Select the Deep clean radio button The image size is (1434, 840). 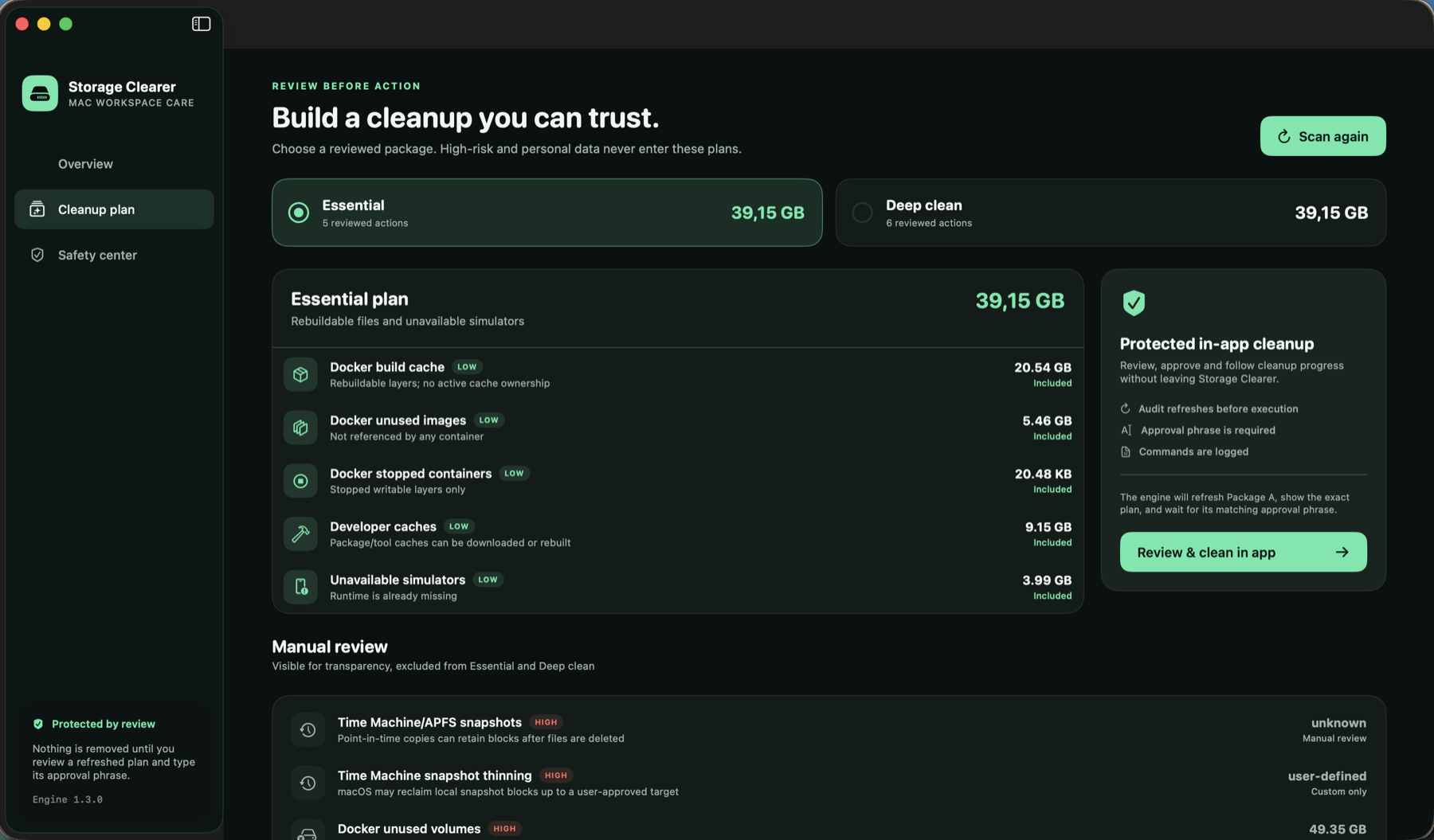click(862, 213)
